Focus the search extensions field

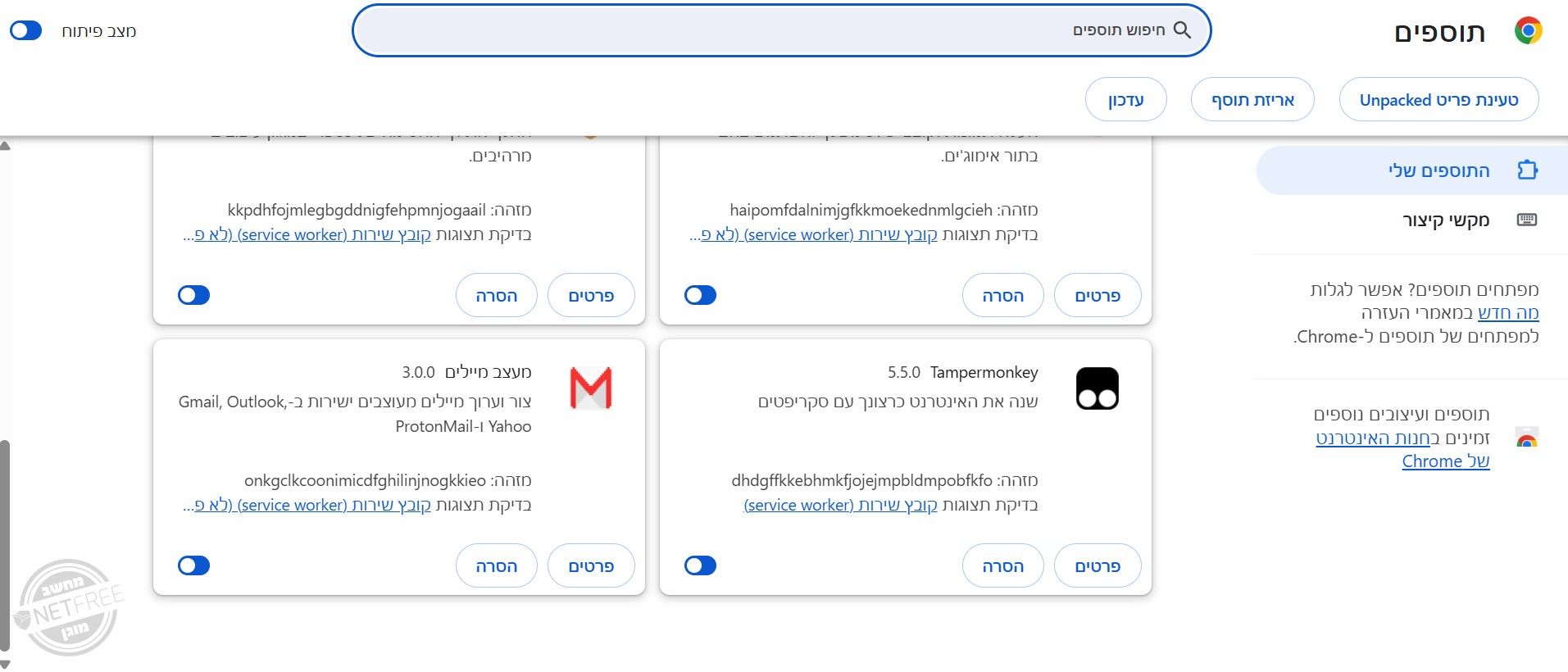coord(781,30)
